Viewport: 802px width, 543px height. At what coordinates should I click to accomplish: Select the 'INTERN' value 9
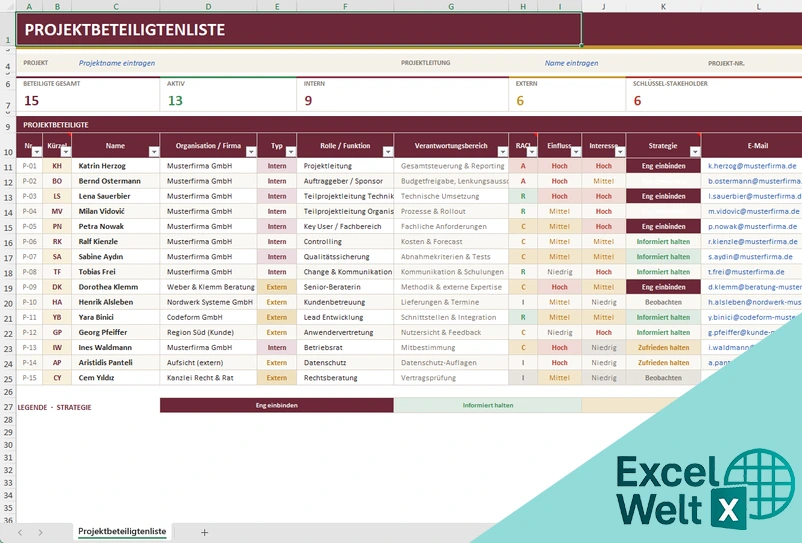(308, 101)
